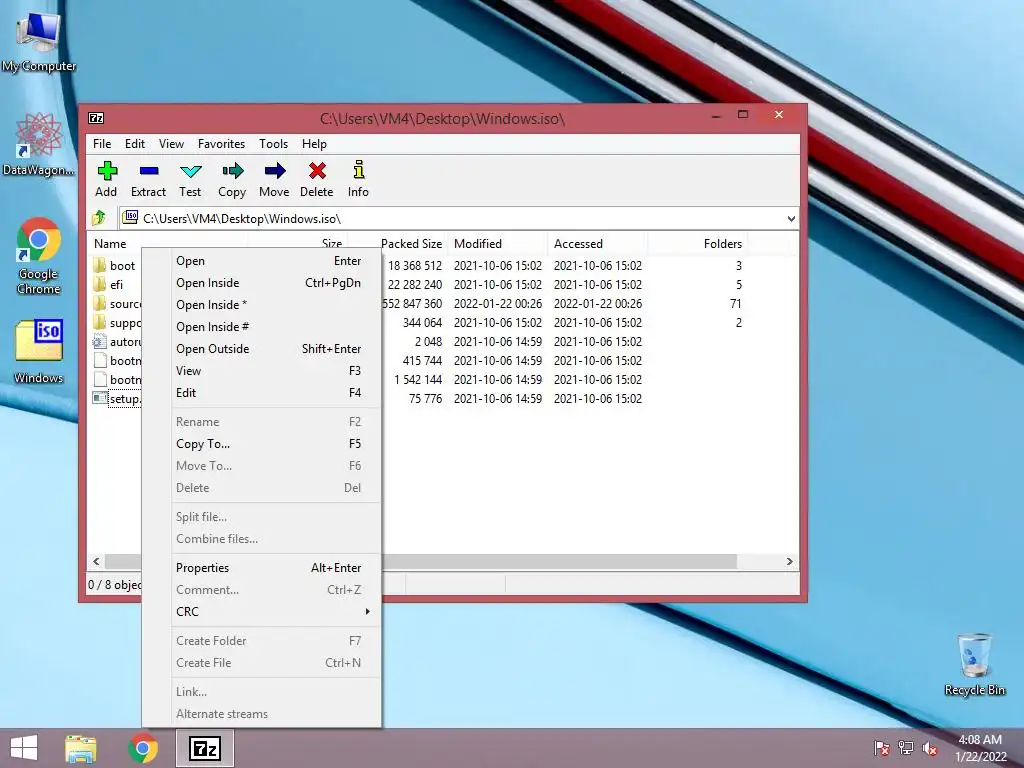Click the red Delete toolbar icon
This screenshot has height=768, width=1024.
[317, 171]
